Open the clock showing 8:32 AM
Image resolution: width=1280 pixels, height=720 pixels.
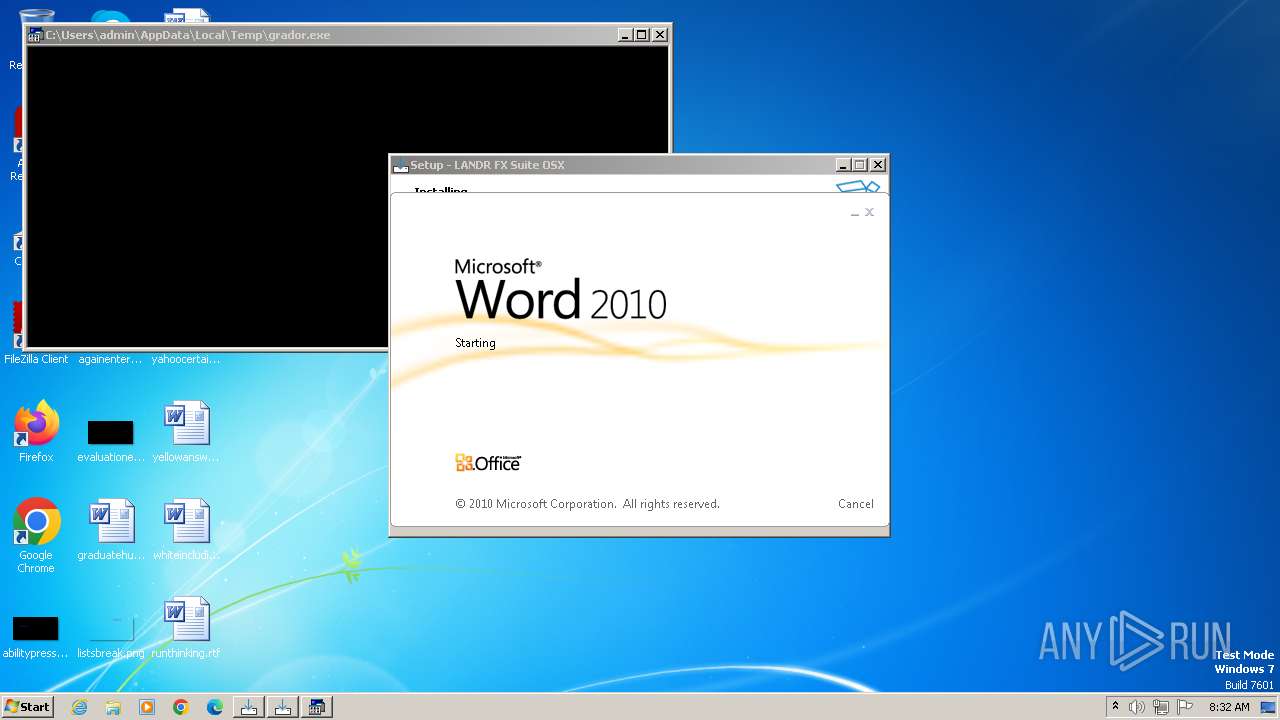tap(1229, 707)
